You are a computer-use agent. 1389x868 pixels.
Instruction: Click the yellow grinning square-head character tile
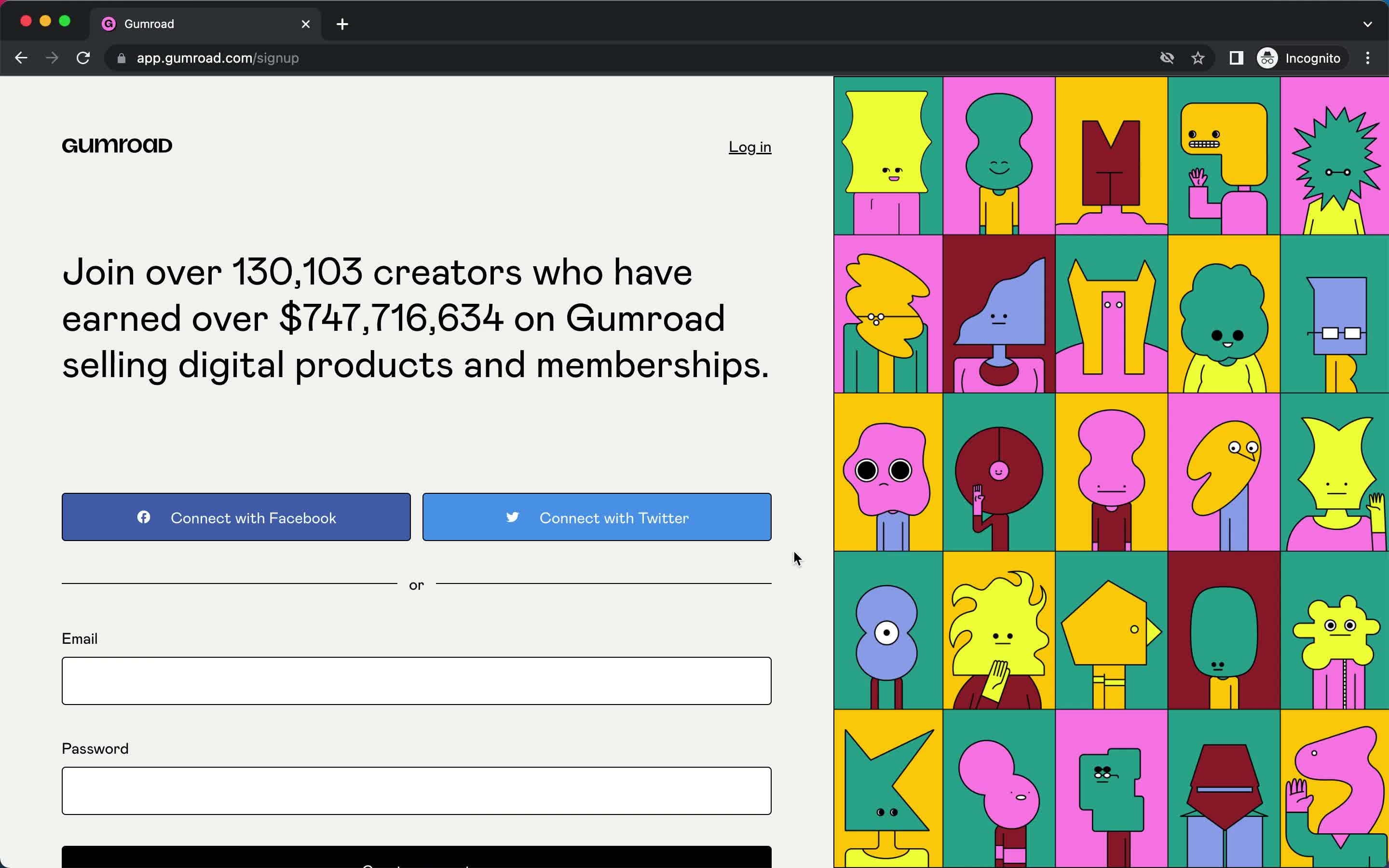pos(1224,156)
